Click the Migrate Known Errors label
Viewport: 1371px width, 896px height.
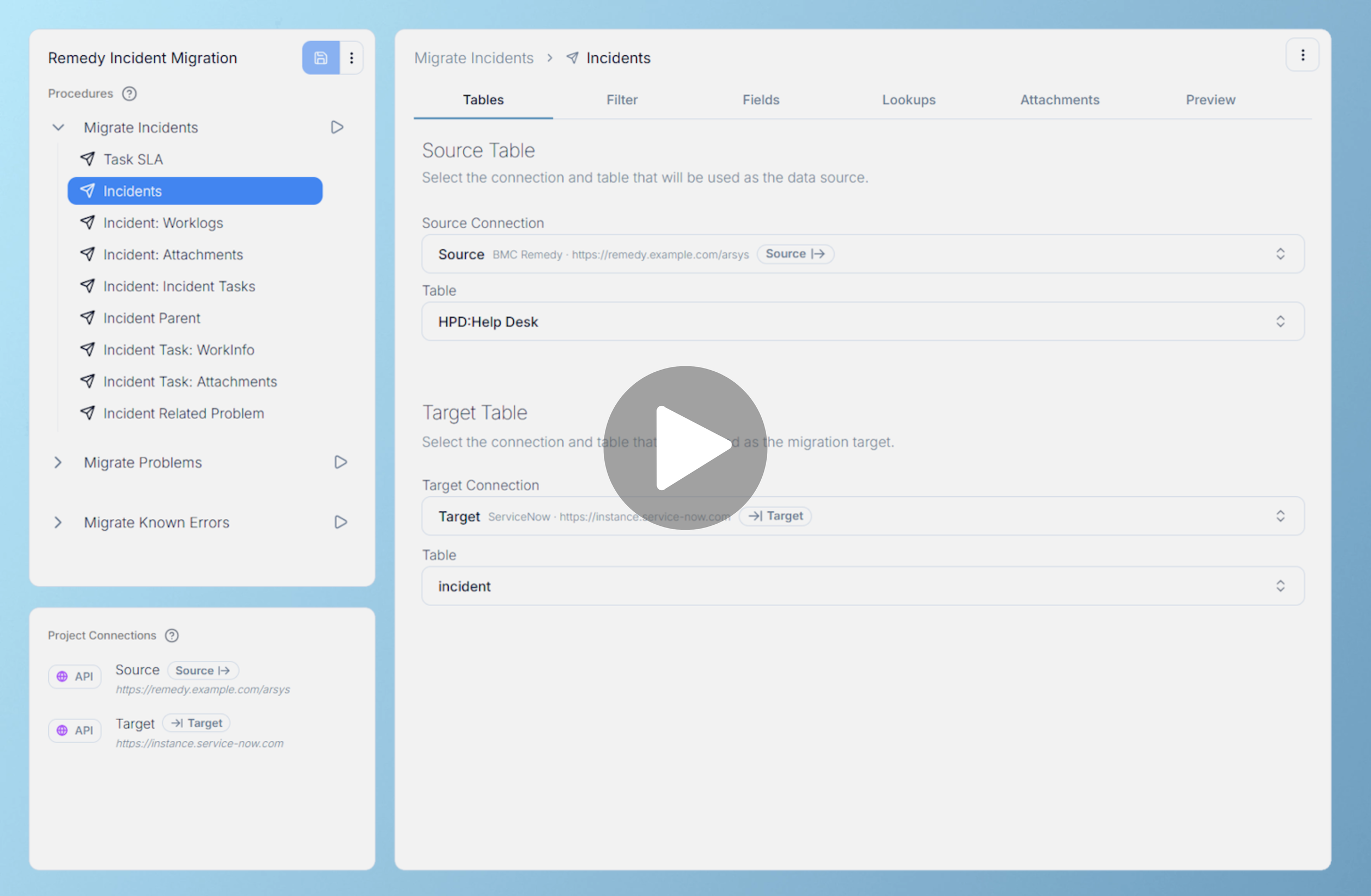tap(157, 522)
